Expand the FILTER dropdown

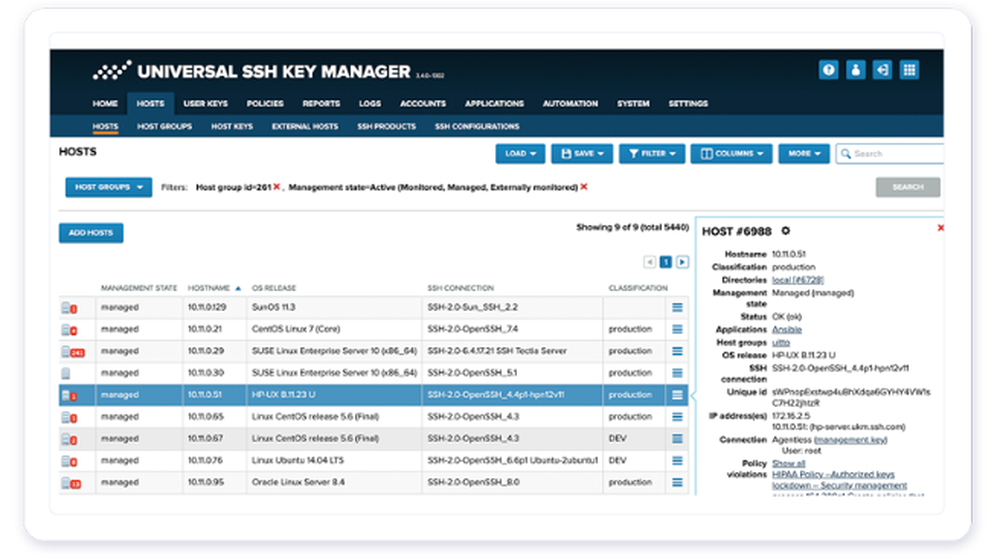pos(652,154)
